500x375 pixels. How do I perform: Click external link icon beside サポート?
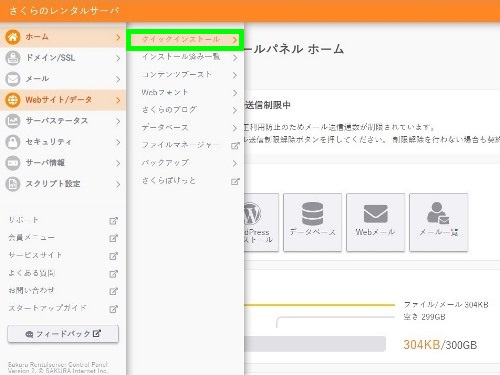point(114,221)
